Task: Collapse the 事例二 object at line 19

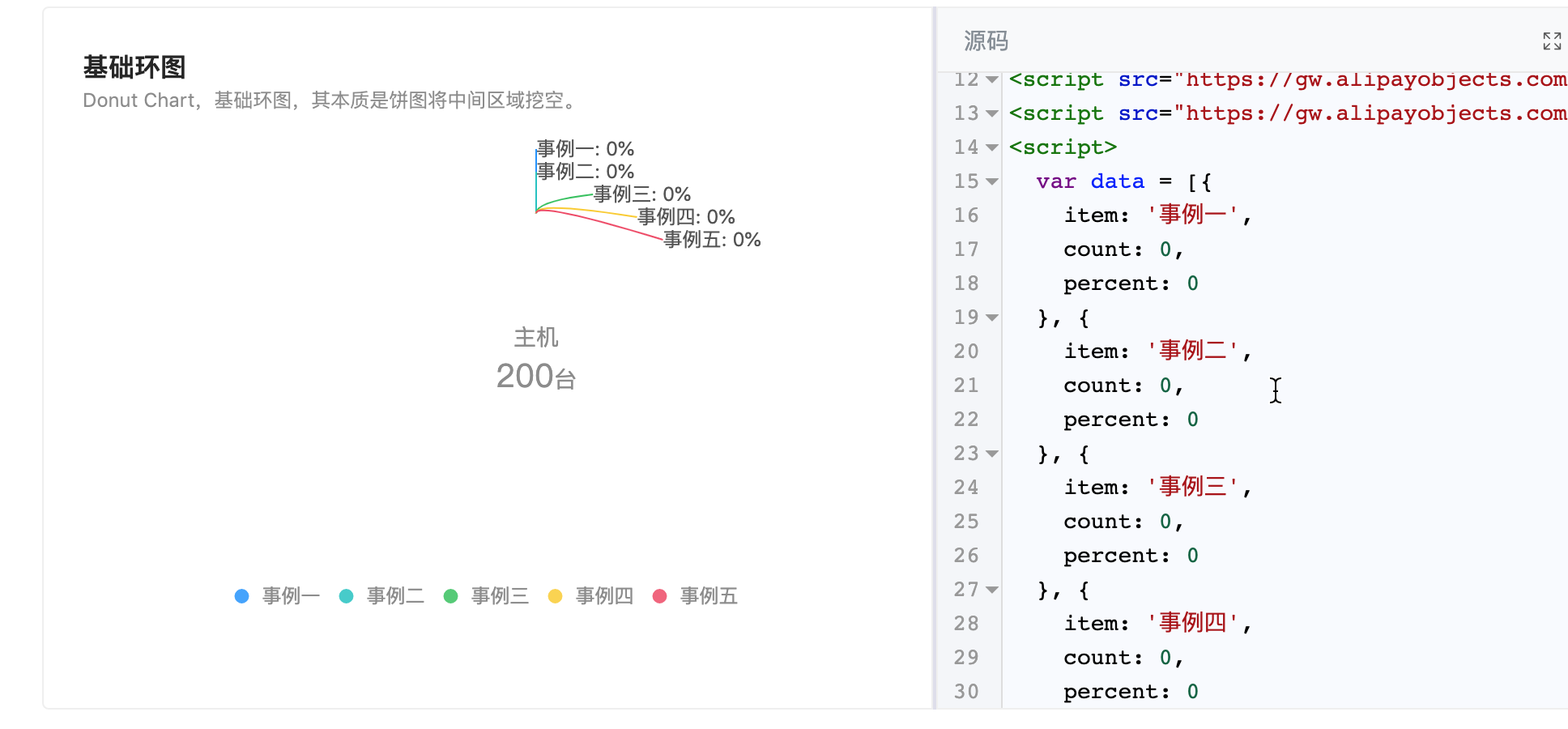Action: pos(993,318)
